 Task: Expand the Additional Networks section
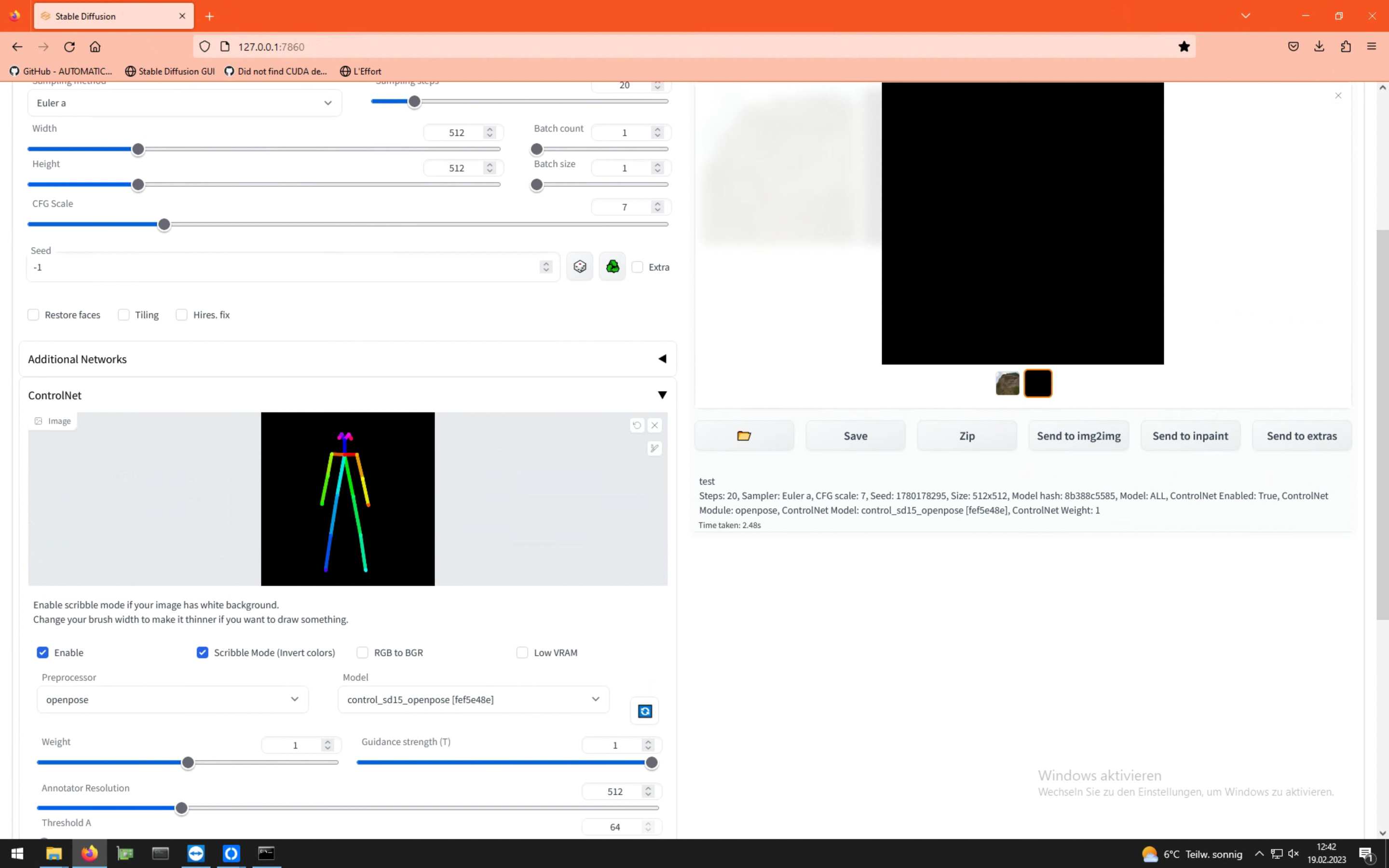347,359
